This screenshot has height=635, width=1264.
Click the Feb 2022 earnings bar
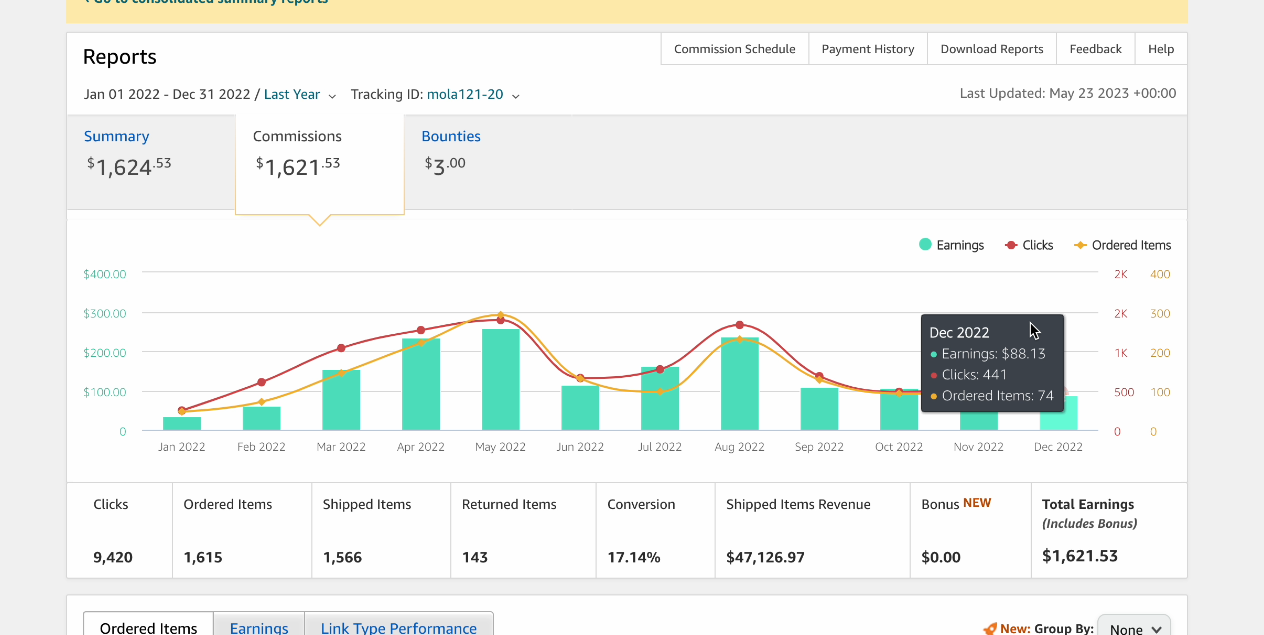pos(262,419)
